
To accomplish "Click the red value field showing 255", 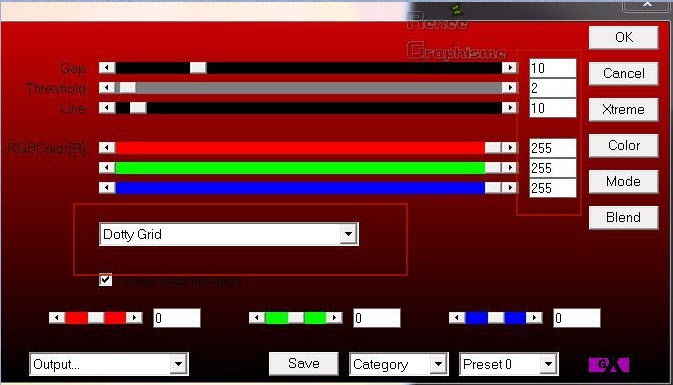I will (x=552, y=148).
